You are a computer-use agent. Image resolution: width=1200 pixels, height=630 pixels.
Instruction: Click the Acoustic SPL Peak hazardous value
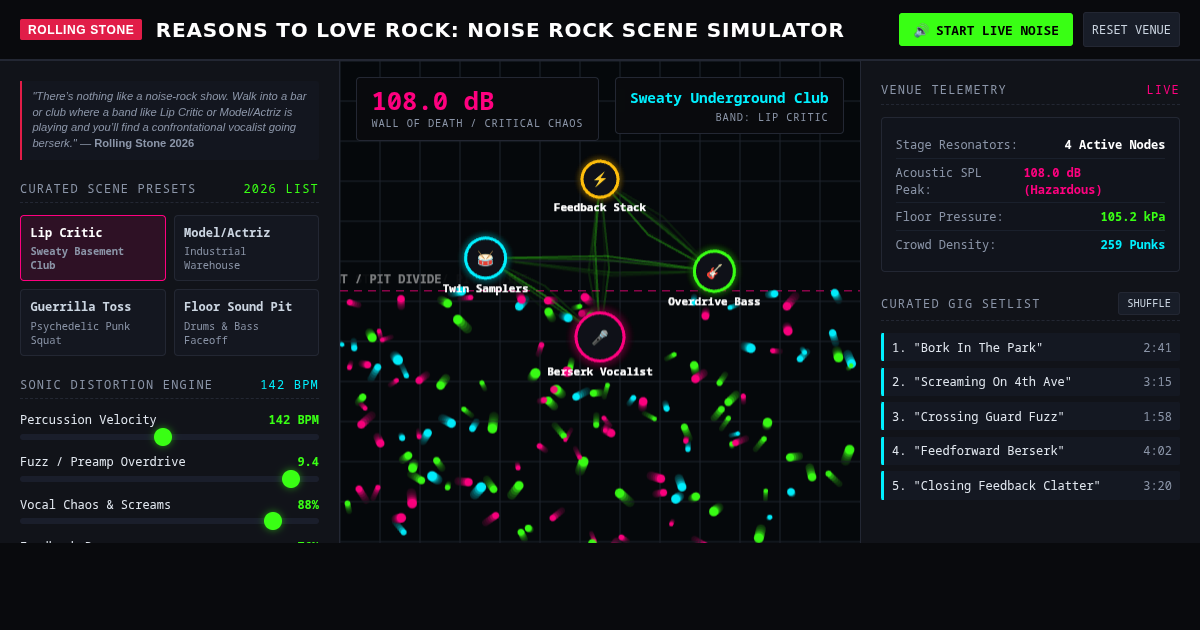1062,181
